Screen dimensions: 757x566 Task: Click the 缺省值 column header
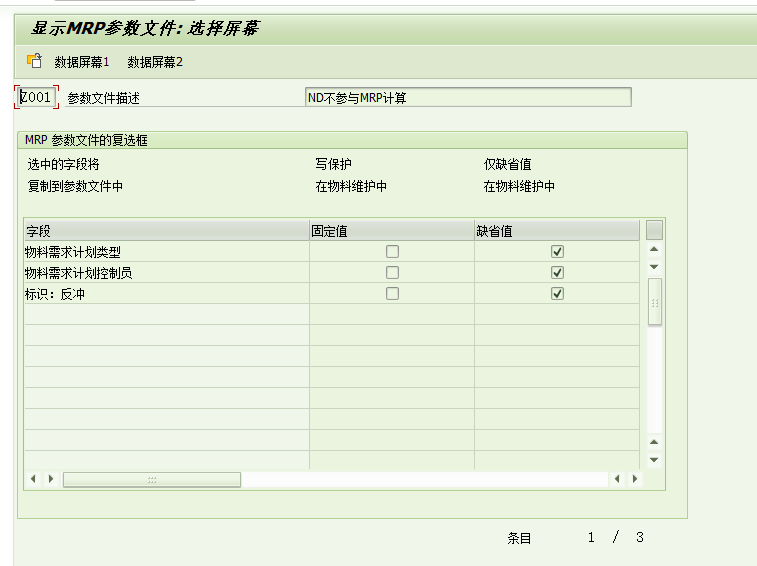pos(556,231)
